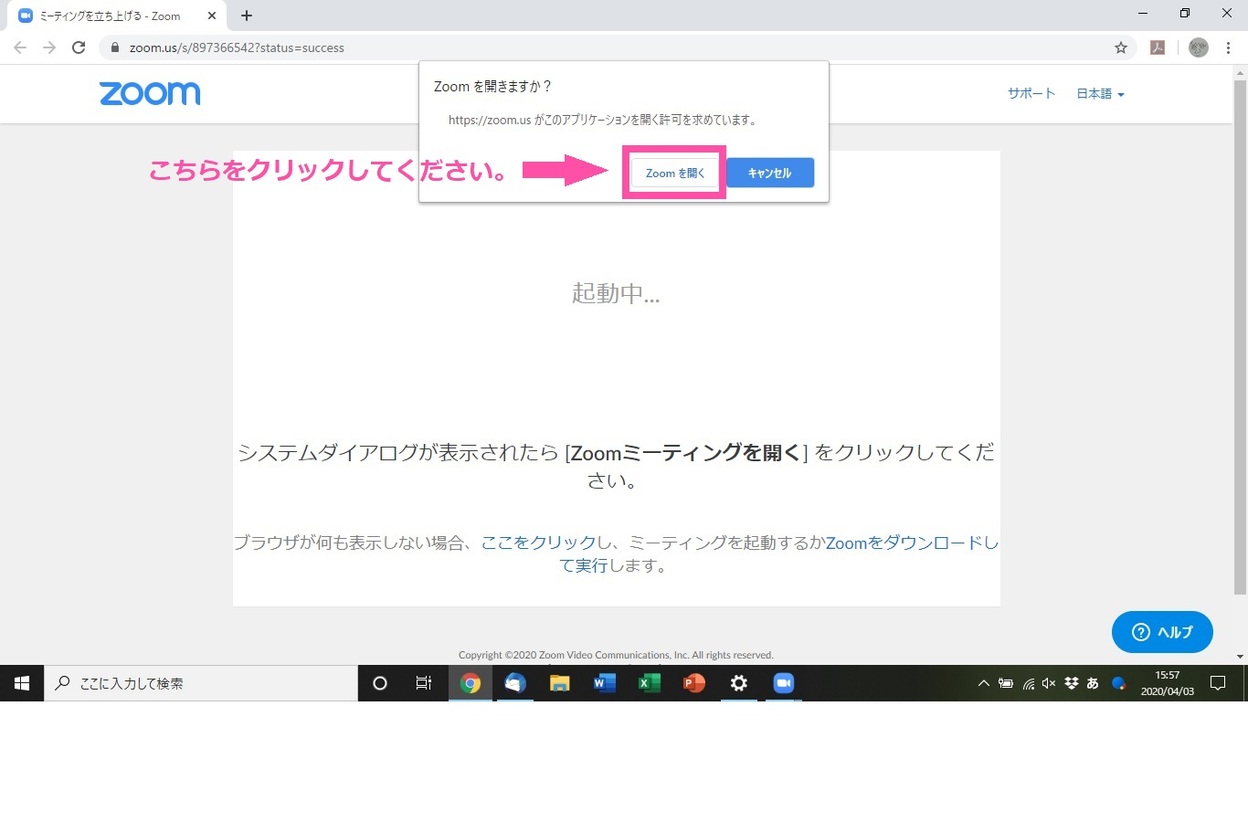The width and height of the screenshot is (1248, 822).
Task: Open the サポート link
Action: [1031, 93]
